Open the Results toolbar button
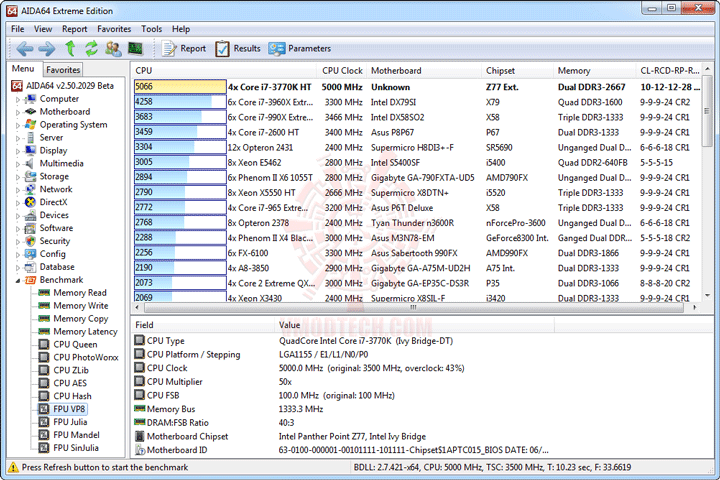The image size is (720, 480). (x=238, y=48)
